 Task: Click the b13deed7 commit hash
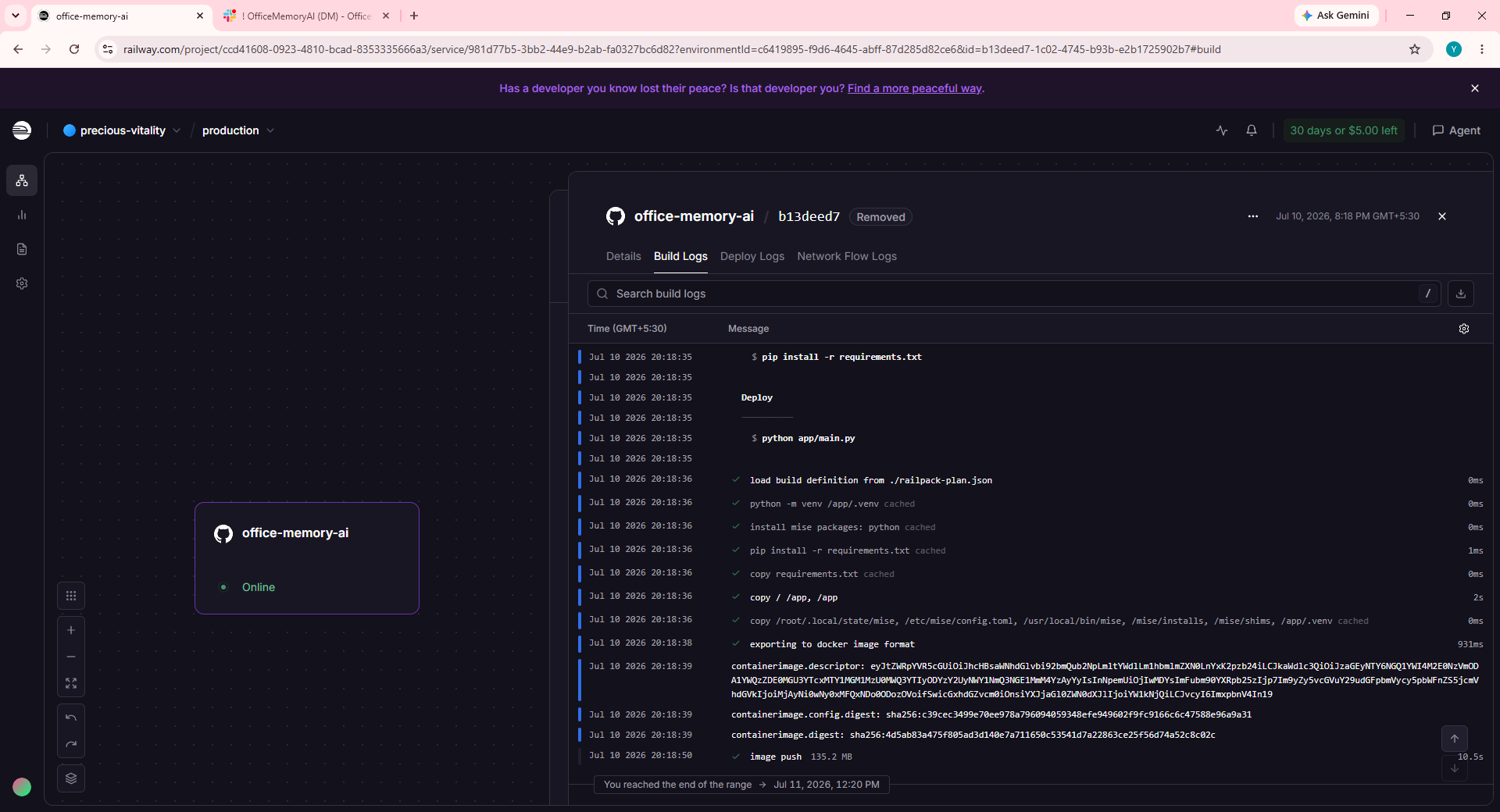809,216
